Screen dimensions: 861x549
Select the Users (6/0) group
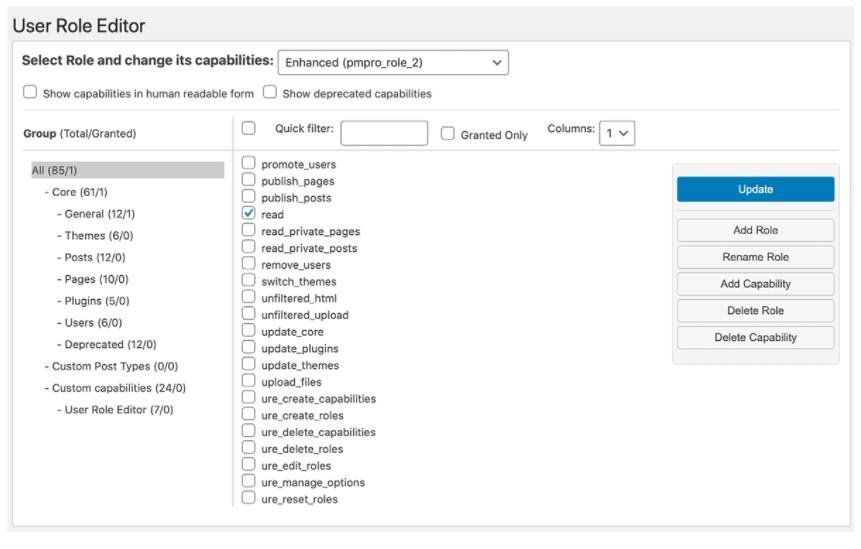click(90, 323)
